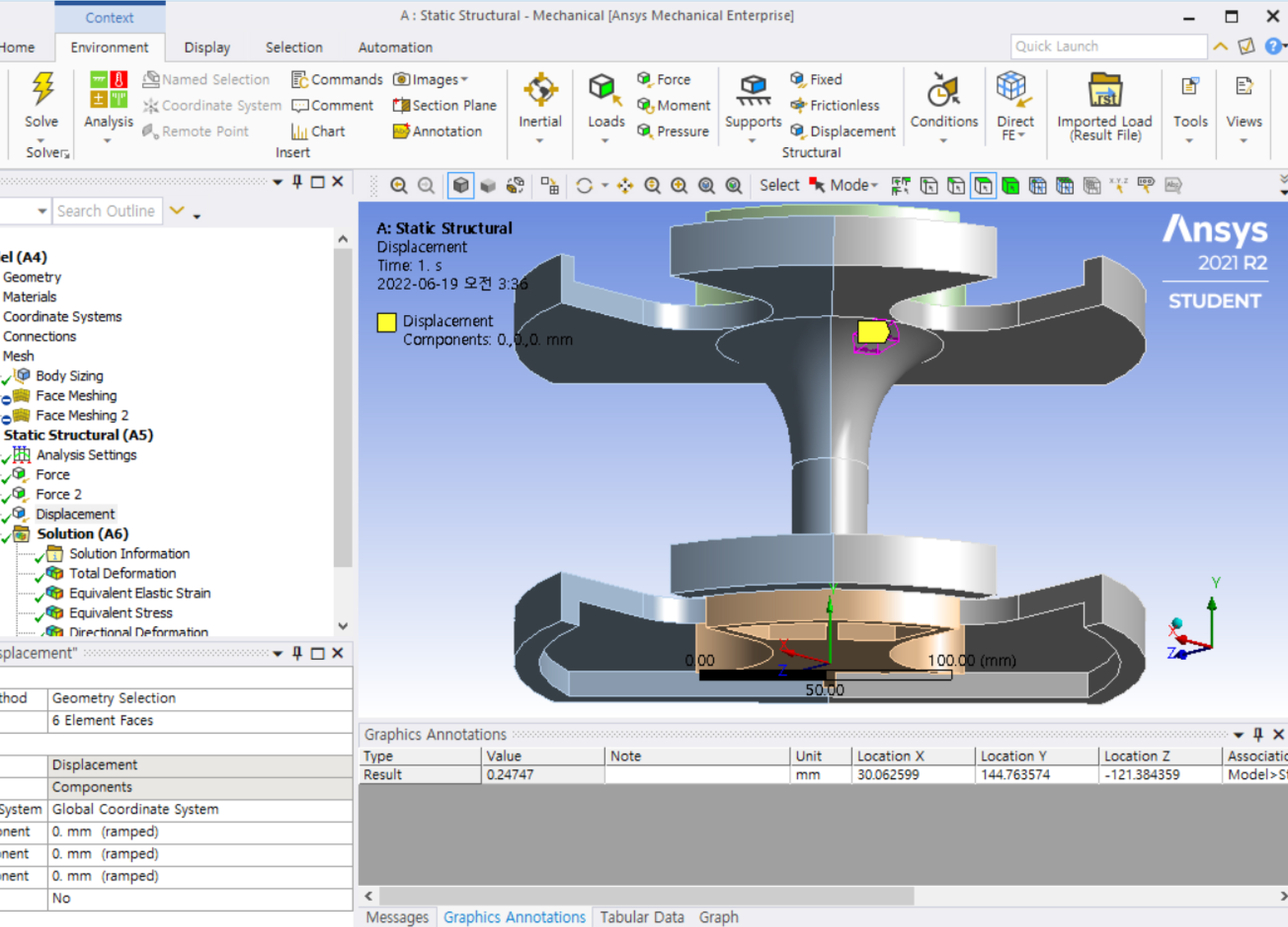Open the Tabular Data tab
Viewport: 1288px width, 927px height.
(642, 917)
